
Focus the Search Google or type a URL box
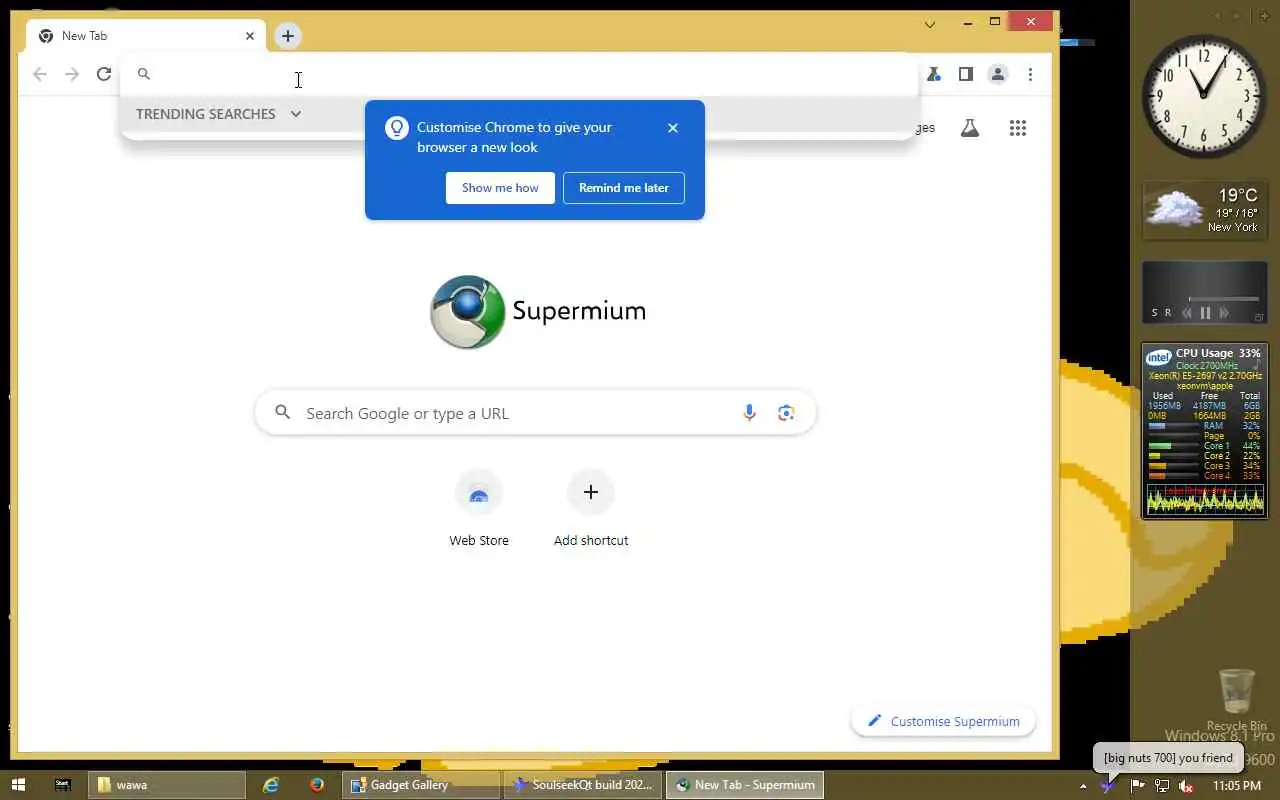536,413
